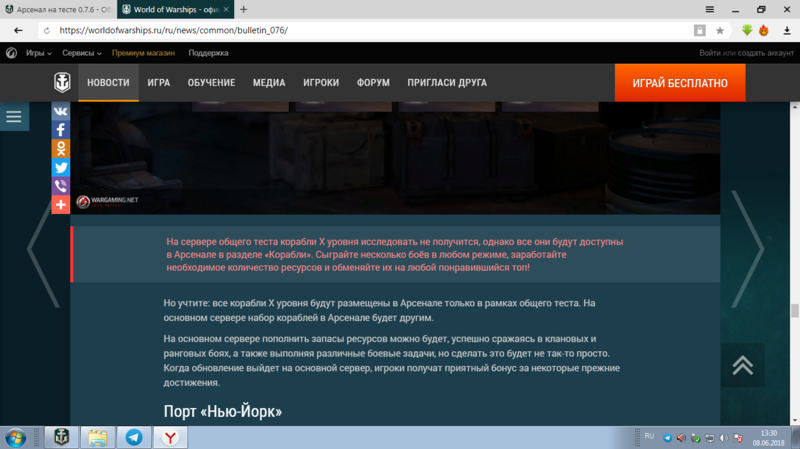The height and width of the screenshot is (449, 800).
Task: Open Telegram from the taskbar
Action: (x=134, y=437)
